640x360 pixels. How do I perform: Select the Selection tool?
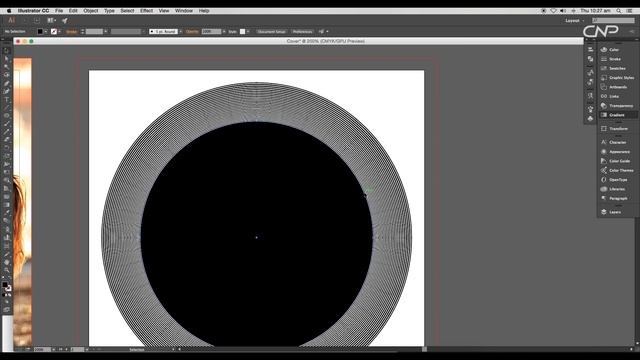click(x=6, y=51)
